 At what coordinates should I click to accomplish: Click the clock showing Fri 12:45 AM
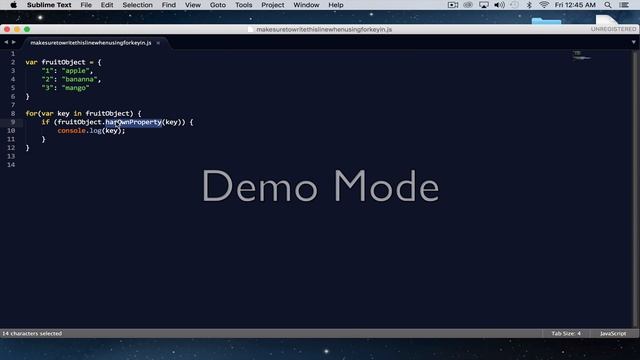[575, 5]
